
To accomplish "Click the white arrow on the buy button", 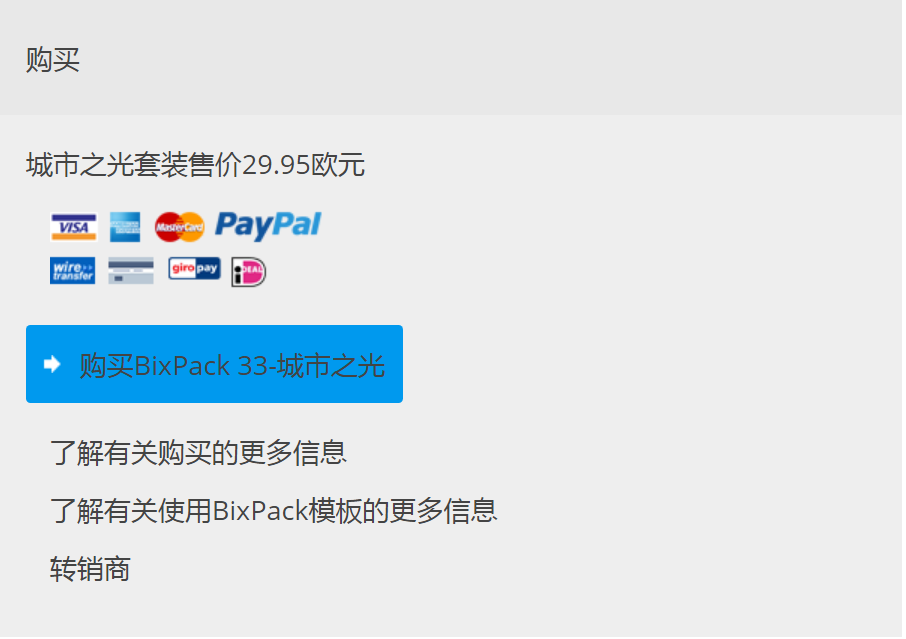I will point(53,364).
